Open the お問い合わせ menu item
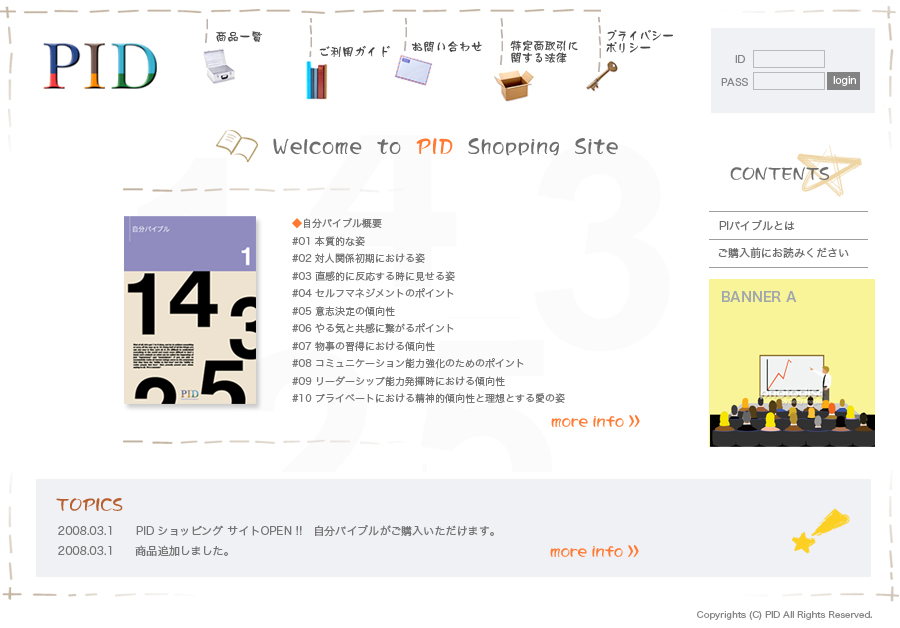900x628 pixels. 447,46
